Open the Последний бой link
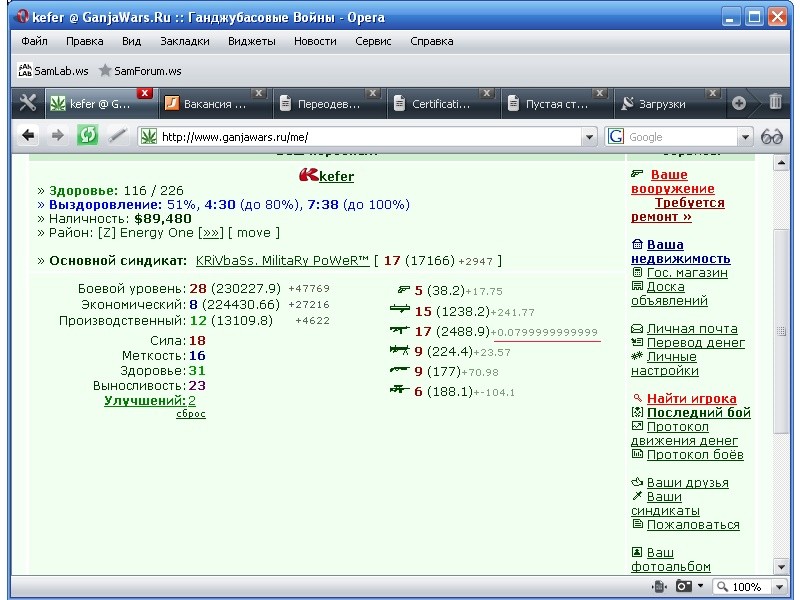The height and width of the screenshot is (600, 800). 698,412
